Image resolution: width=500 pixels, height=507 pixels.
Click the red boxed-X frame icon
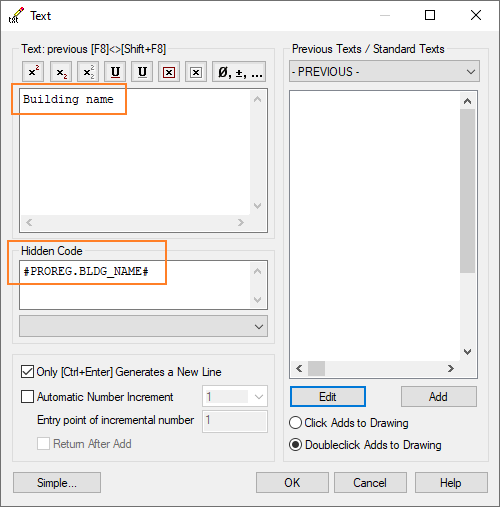(x=169, y=72)
